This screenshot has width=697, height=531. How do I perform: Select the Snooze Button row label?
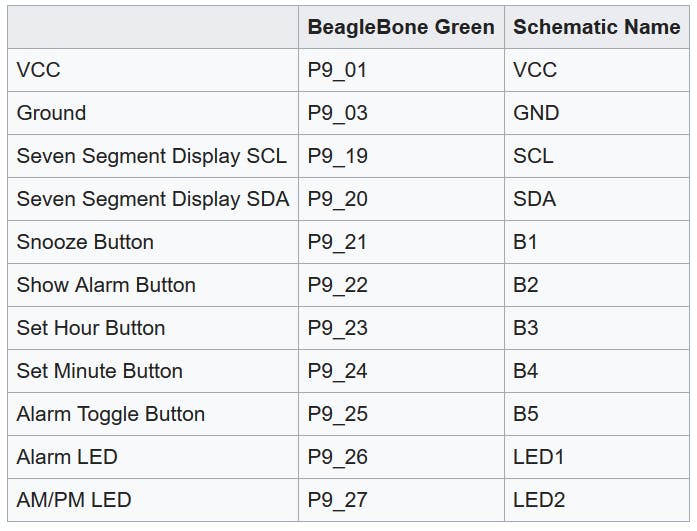click(x=152, y=242)
